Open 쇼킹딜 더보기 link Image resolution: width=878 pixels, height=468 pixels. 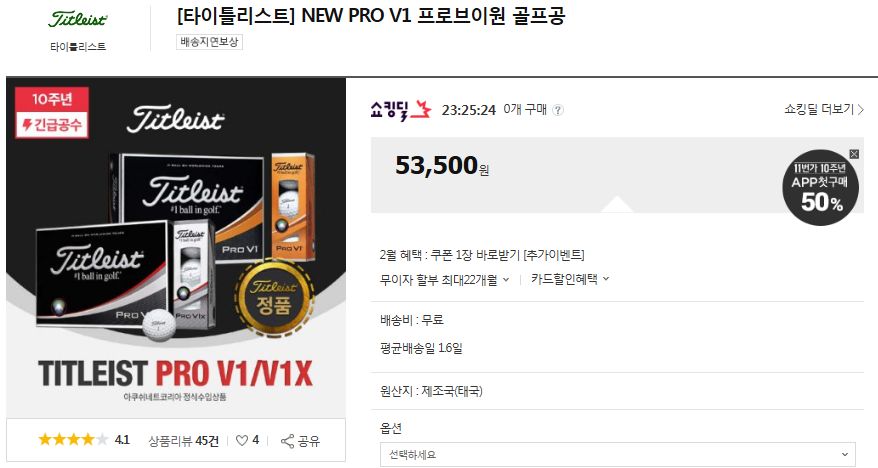pyautogui.click(x=824, y=109)
